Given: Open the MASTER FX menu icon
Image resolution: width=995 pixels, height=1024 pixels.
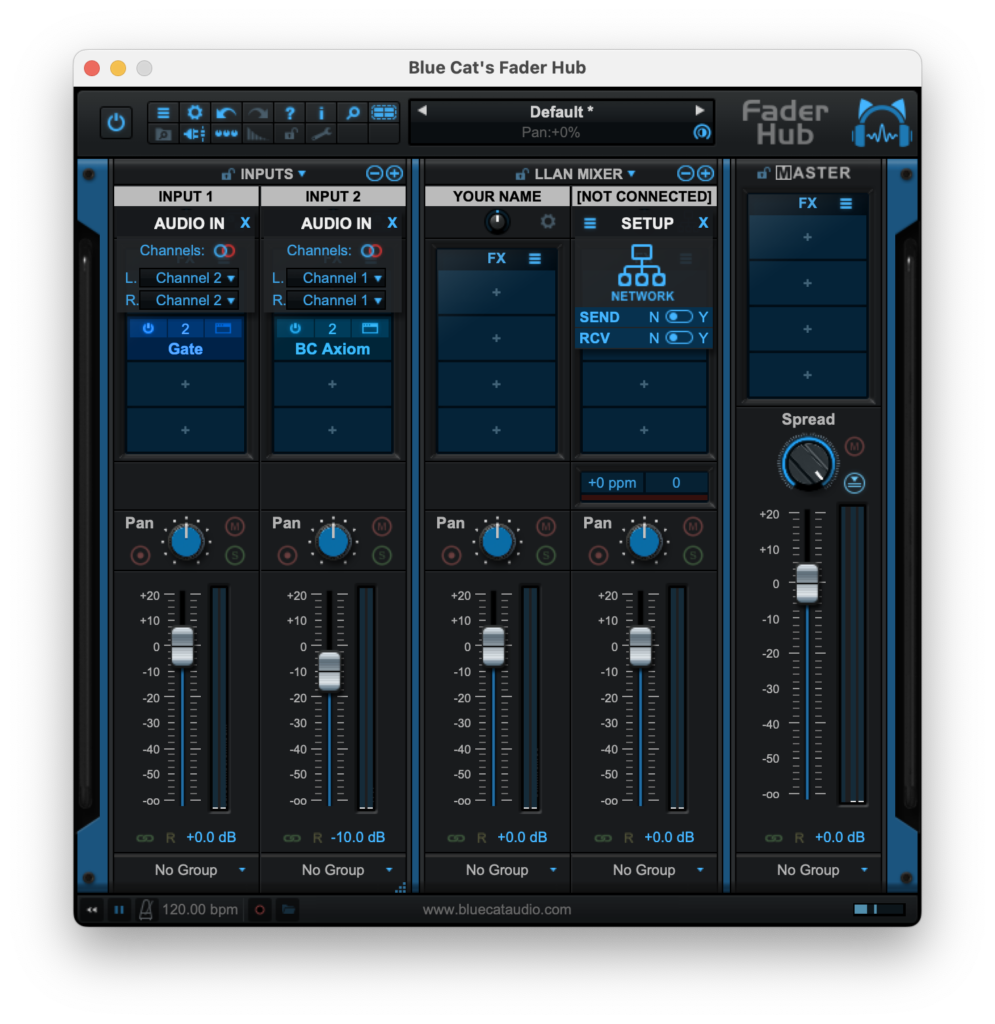Looking at the screenshot, I should [845, 204].
